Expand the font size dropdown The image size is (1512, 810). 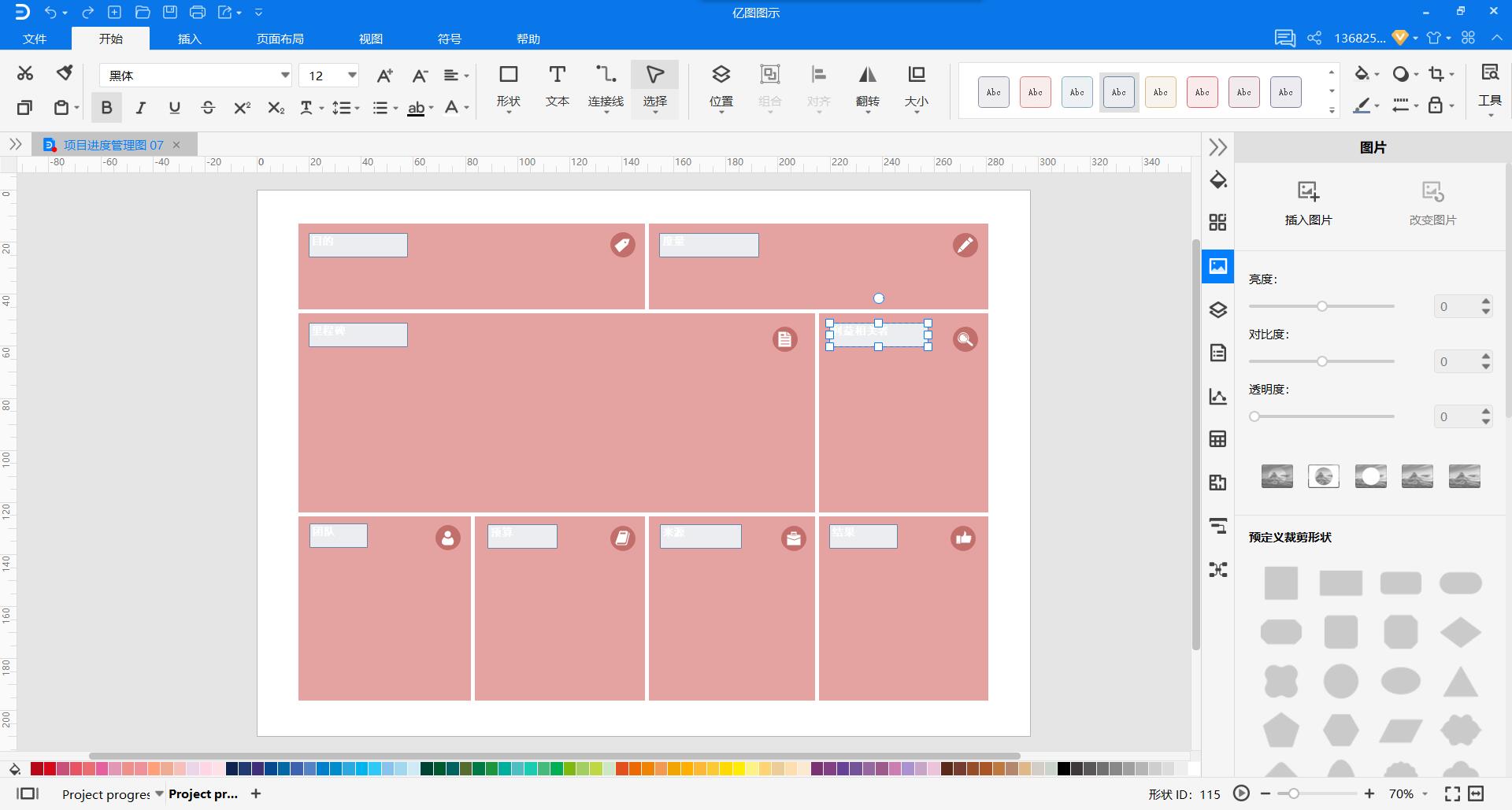coord(352,76)
